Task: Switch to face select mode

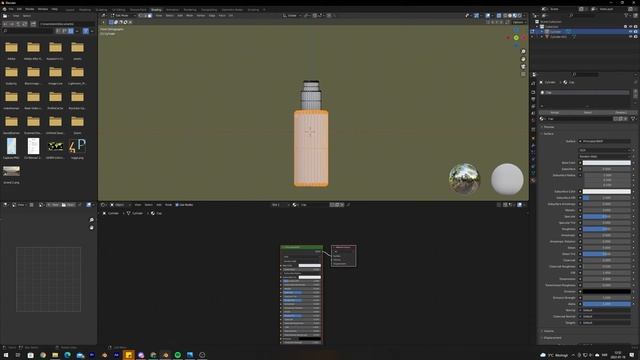Action: coord(150,16)
